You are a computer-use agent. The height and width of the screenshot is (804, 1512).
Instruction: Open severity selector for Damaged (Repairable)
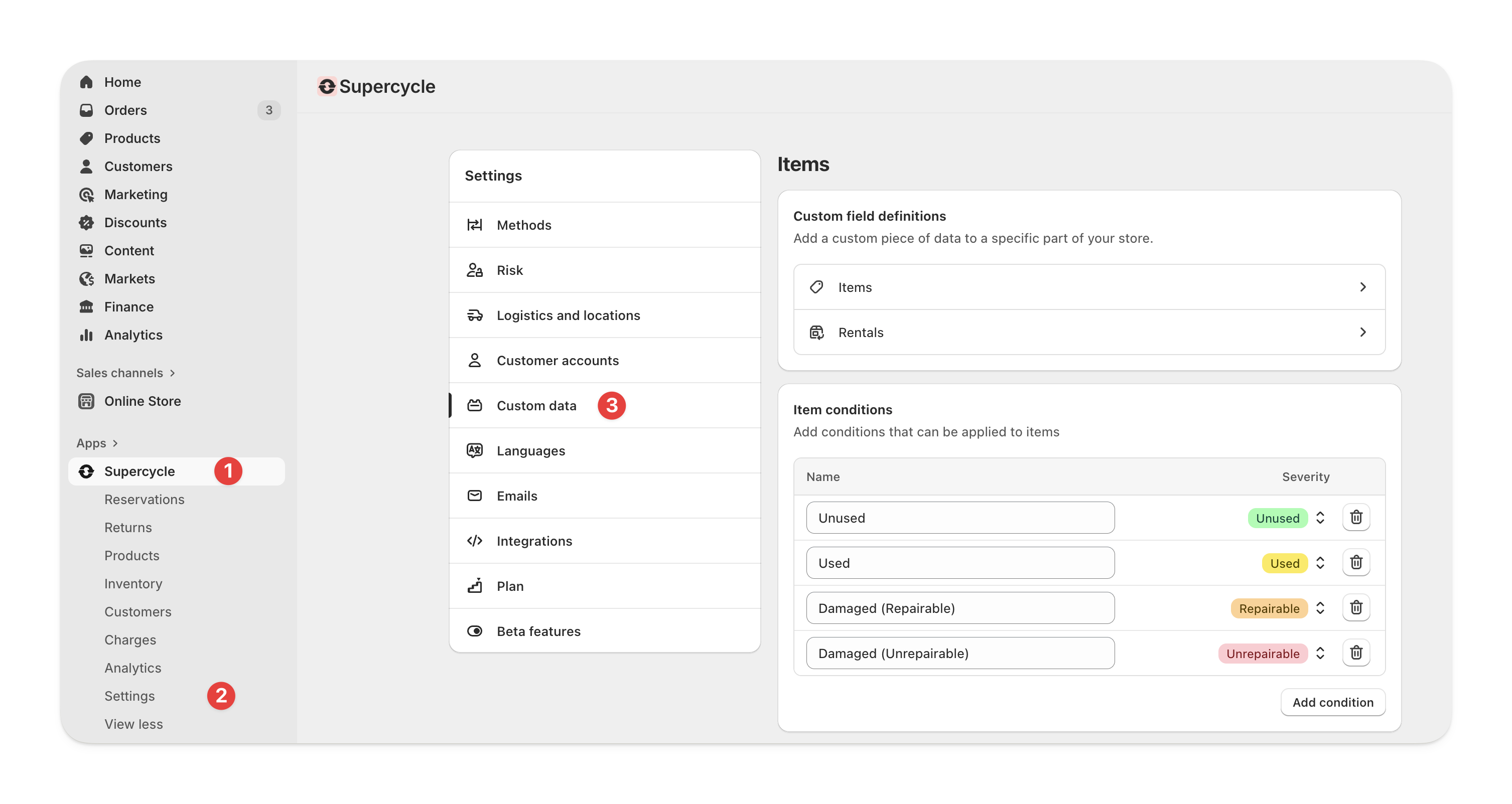1320,608
